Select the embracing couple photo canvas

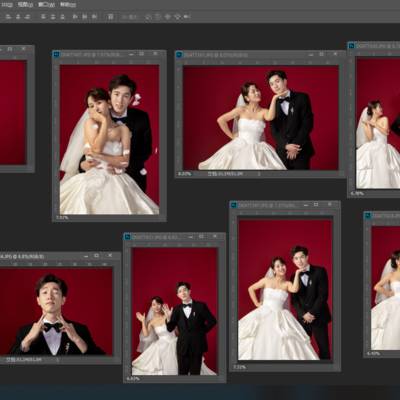point(109,139)
